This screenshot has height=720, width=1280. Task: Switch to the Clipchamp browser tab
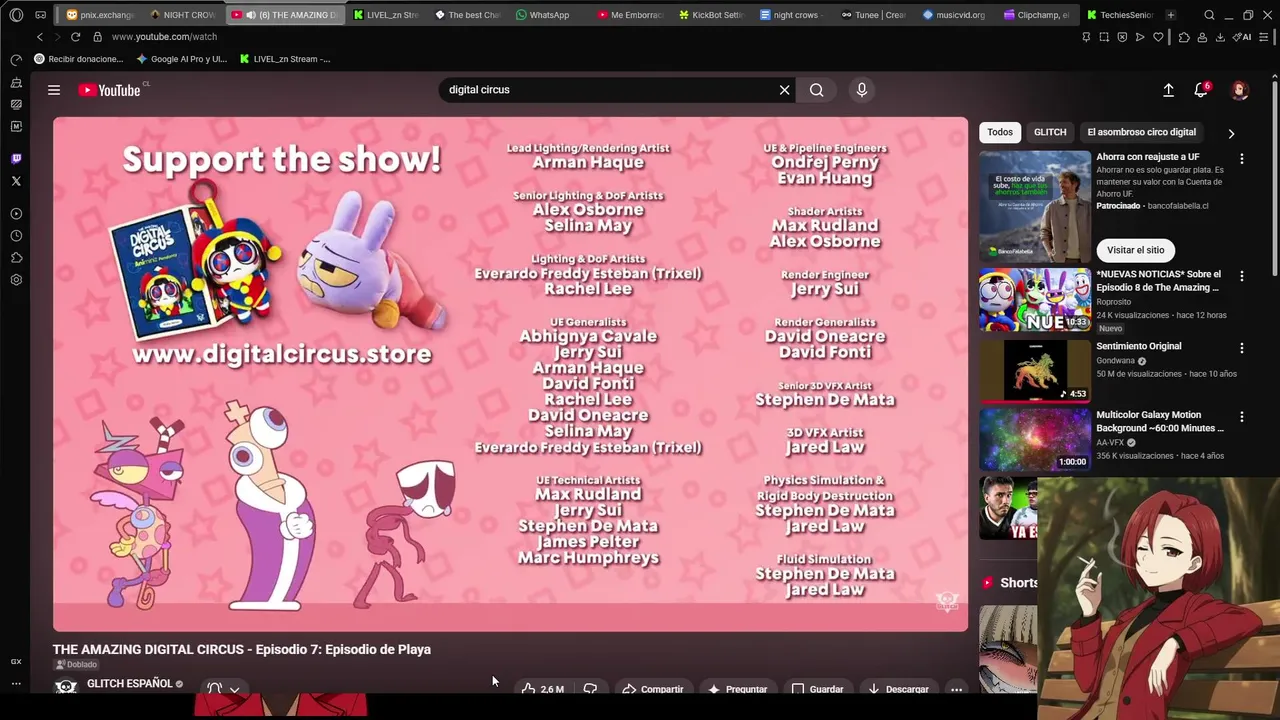pos(1036,15)
